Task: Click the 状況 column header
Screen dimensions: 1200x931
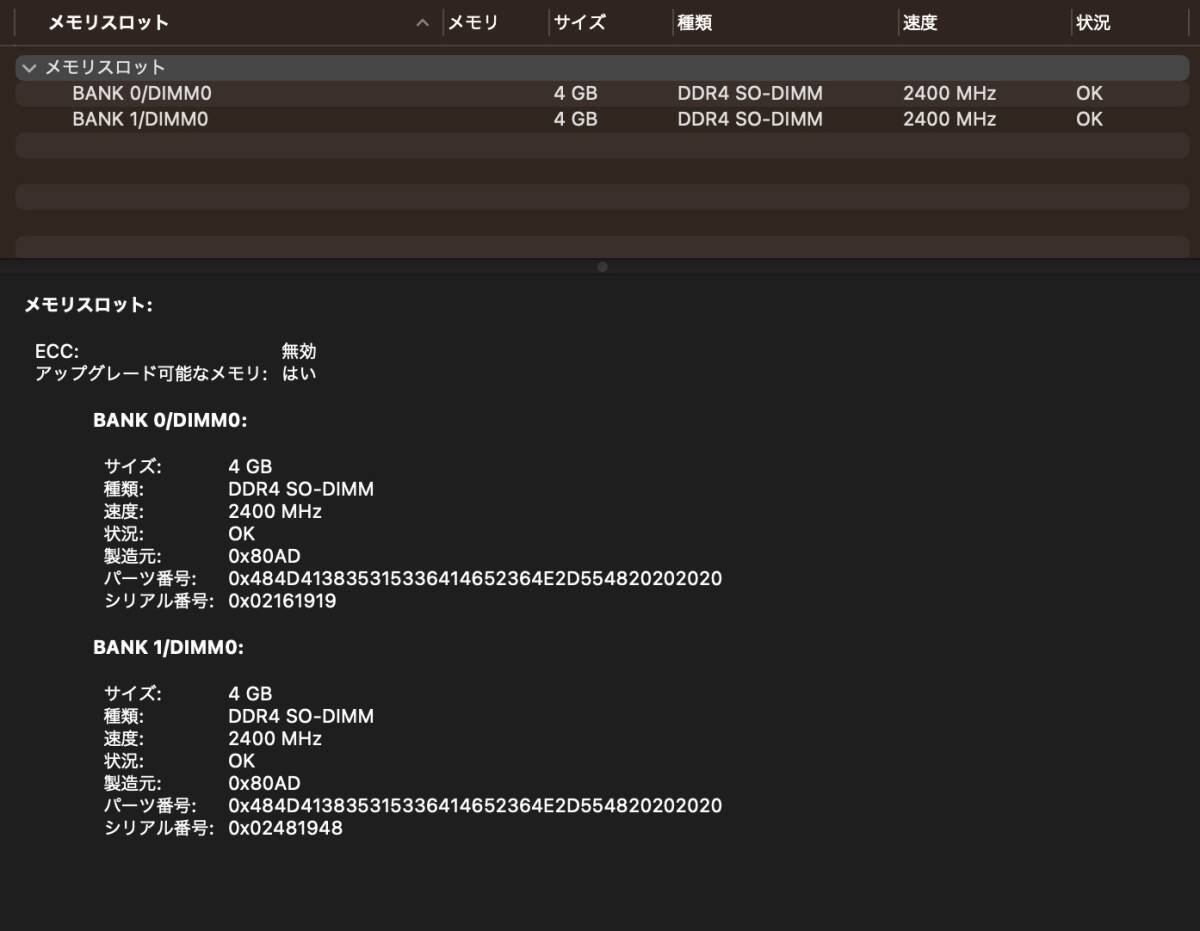Action: (x=1093, y=22)
